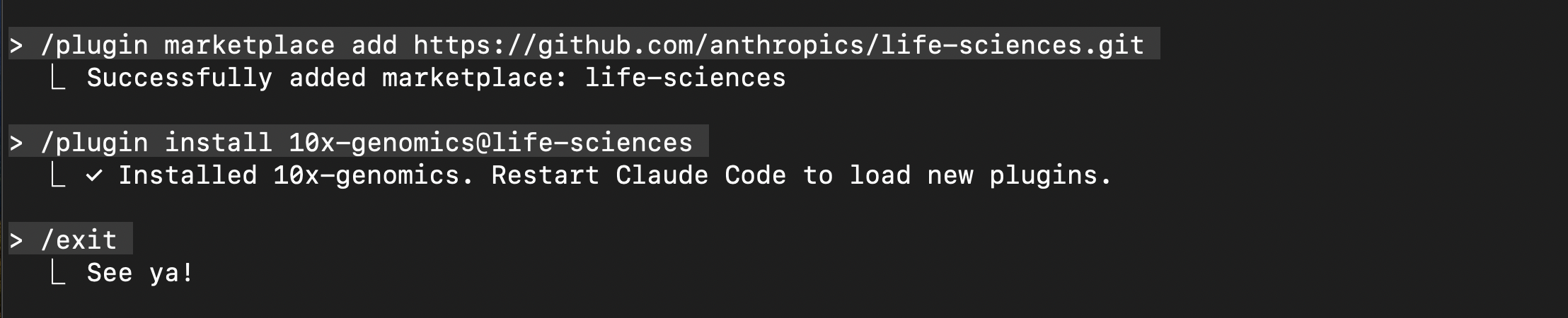Image resolution: width=1568 pixels, height=318 pixels.
Task: Open the GitHub life-sciences.git URL
Action: (x=778, y=46)
